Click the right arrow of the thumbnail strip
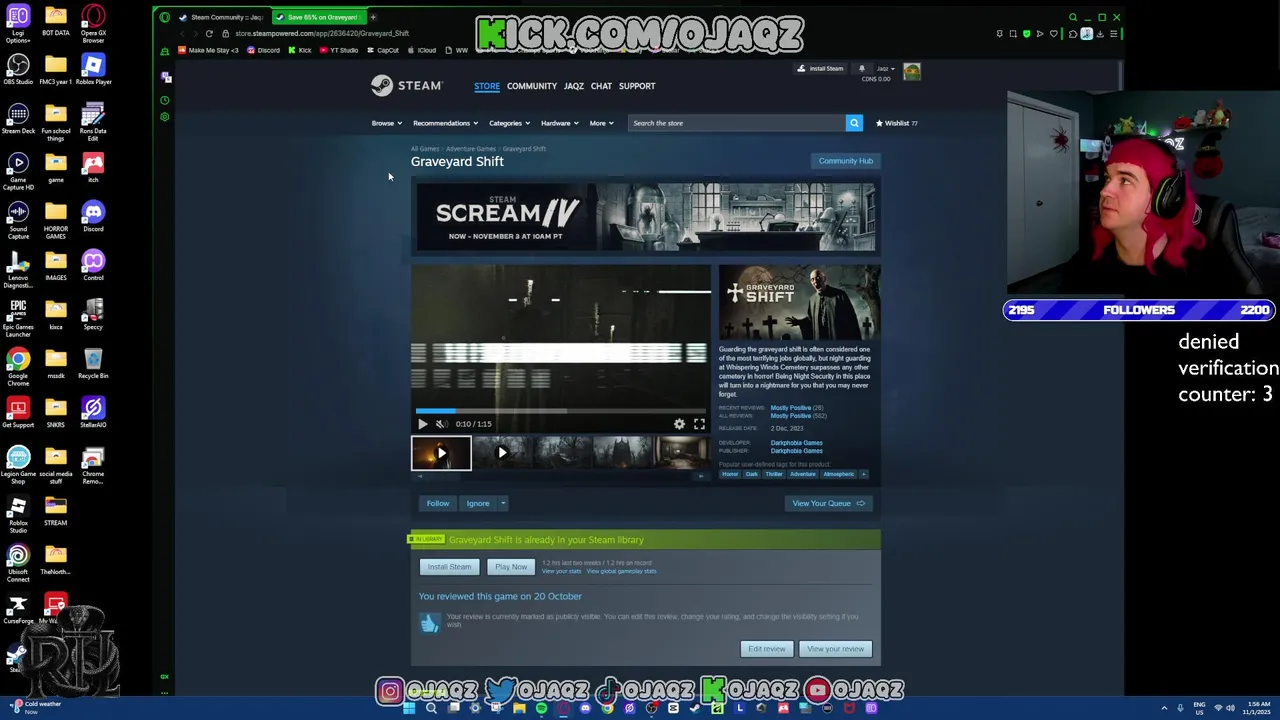Viewport: 1280px width, 720px height. point(701,476)
